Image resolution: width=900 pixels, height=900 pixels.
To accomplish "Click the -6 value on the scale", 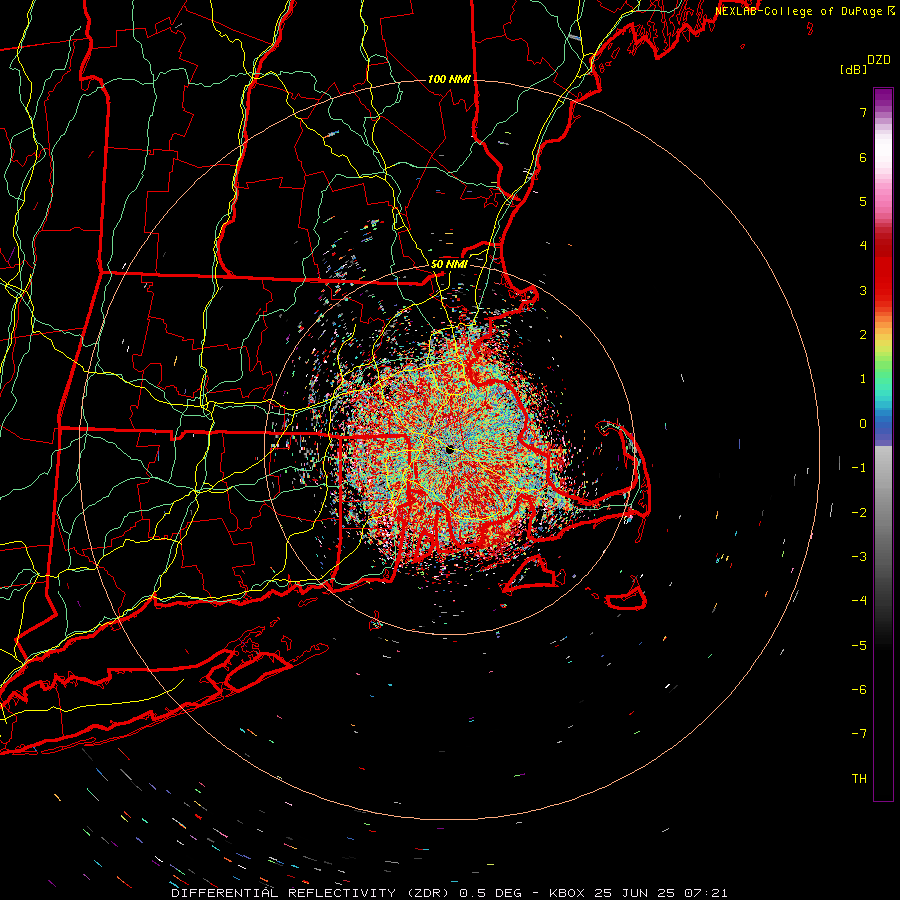I will [859, 690].
